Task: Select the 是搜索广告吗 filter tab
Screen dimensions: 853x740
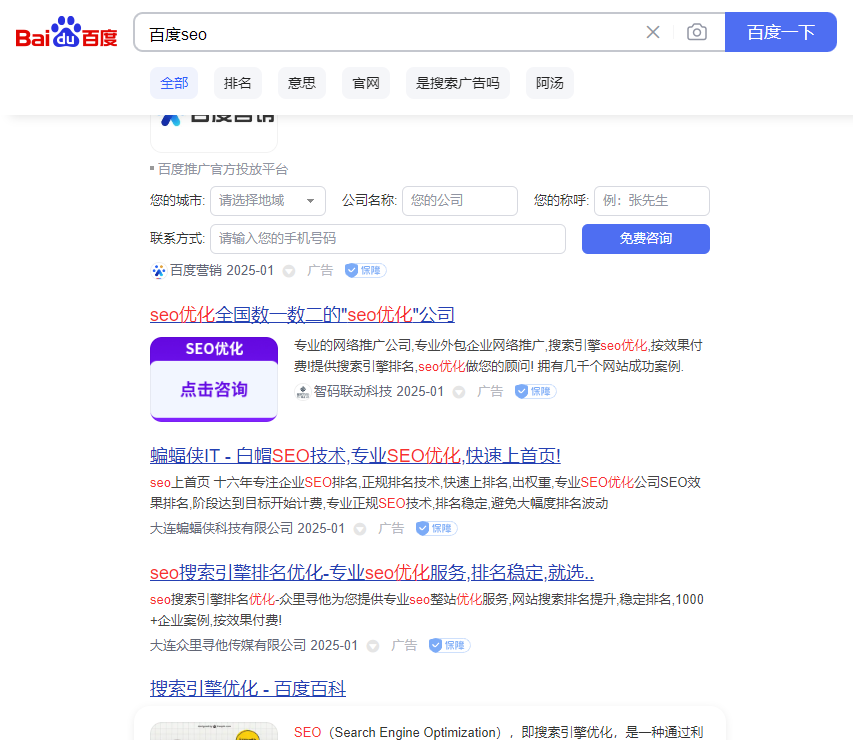Action: point(458,83)
